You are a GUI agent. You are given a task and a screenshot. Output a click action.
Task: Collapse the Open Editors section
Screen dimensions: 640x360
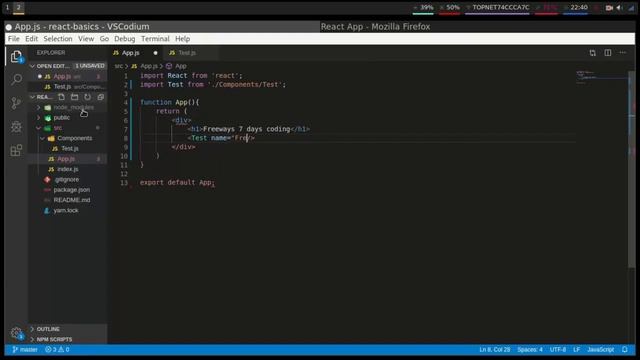coord(33,66)
